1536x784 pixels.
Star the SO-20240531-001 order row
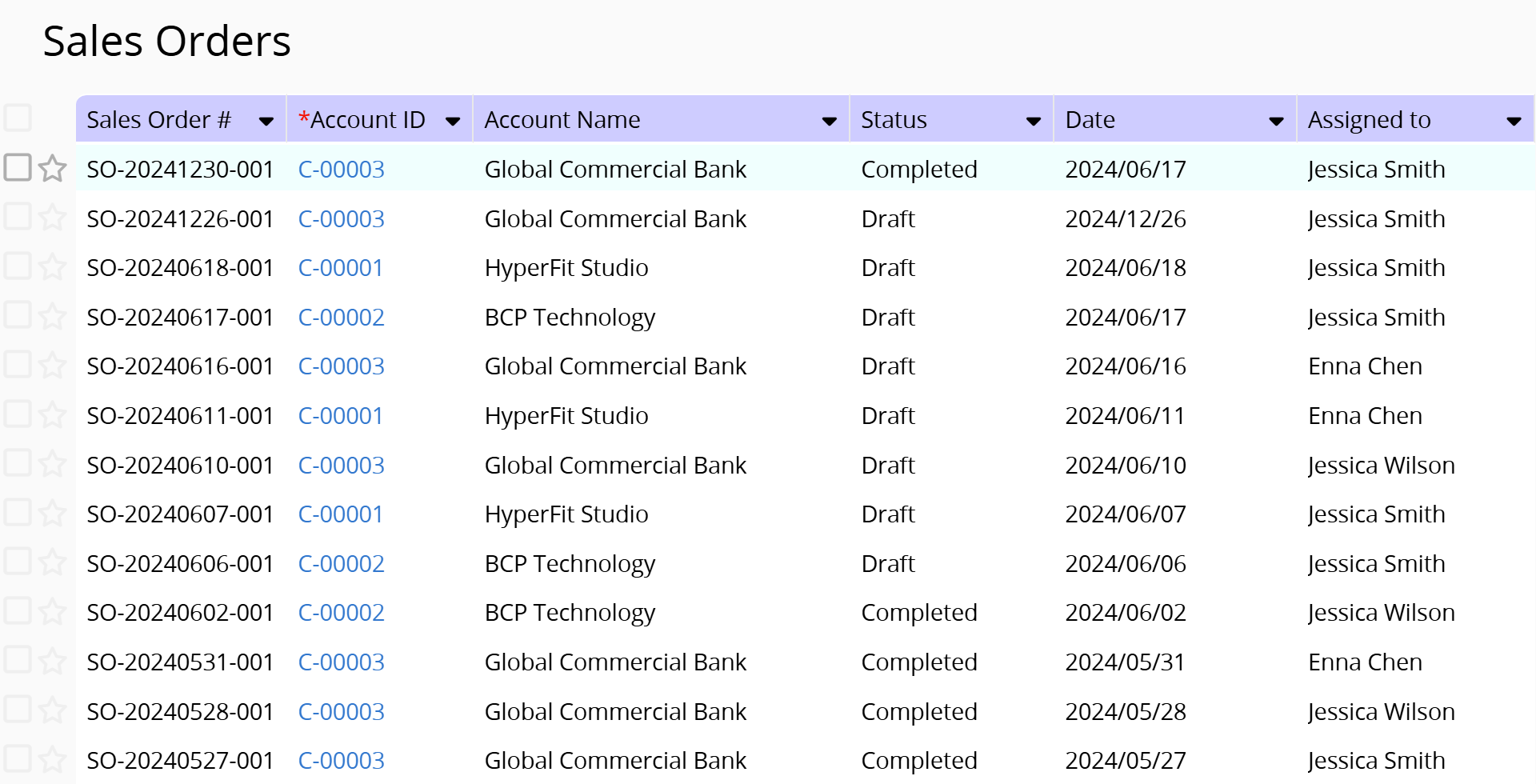[x=53, y=661]
